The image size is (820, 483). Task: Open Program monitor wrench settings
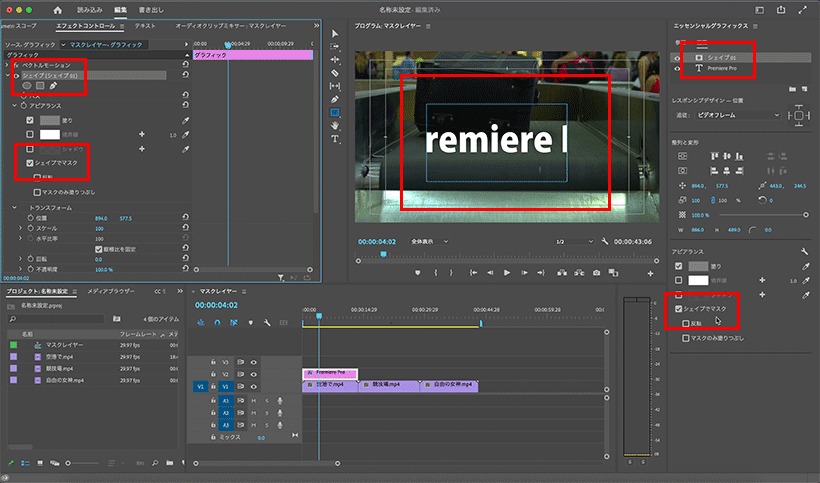605,242
